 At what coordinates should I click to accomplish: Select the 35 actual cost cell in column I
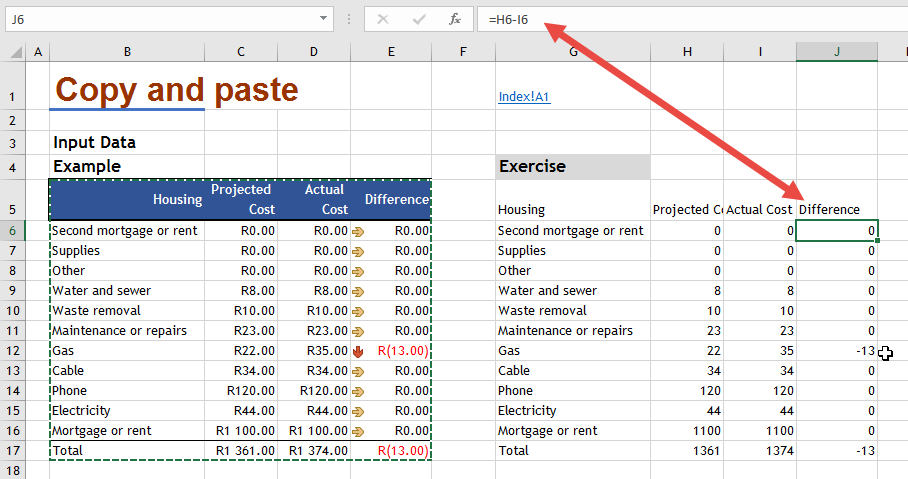(760, 350)
